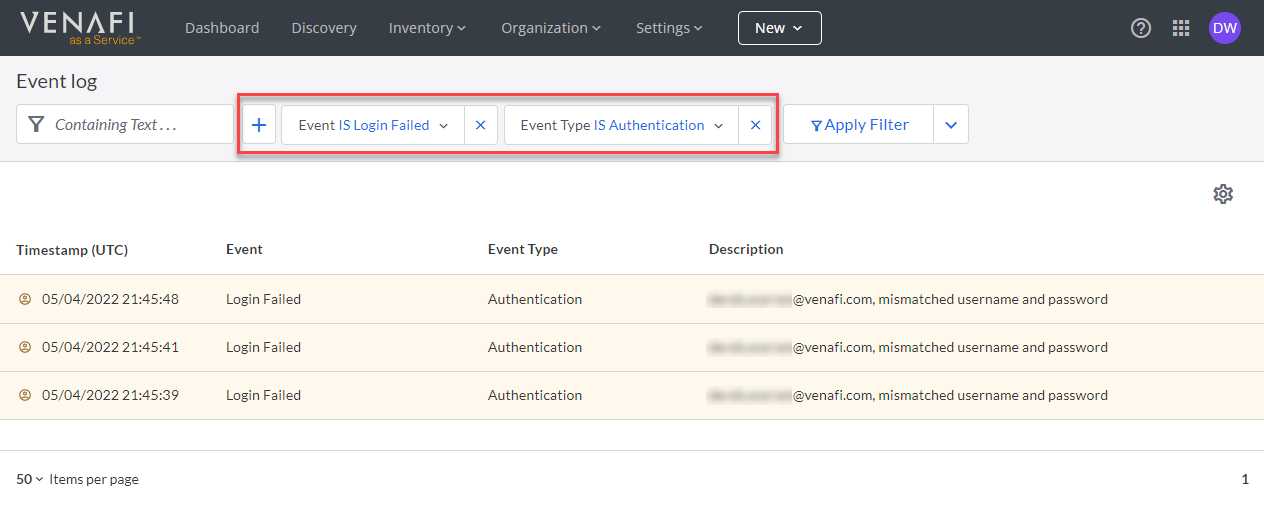Click page number 1 in pagination
Screen dimensions: 1264x506
click(x=1245, y=479)
